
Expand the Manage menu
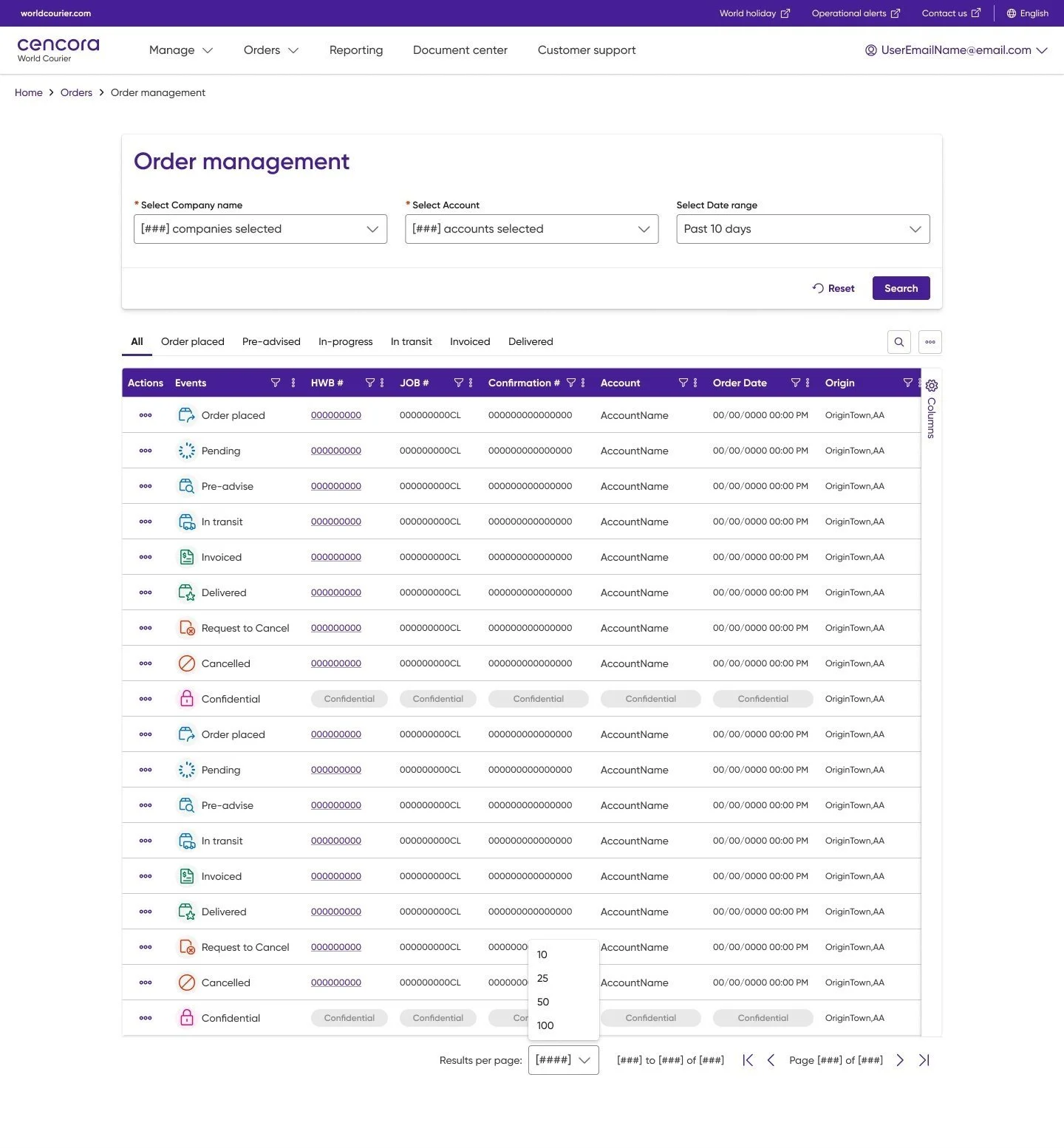click(181, 50)
